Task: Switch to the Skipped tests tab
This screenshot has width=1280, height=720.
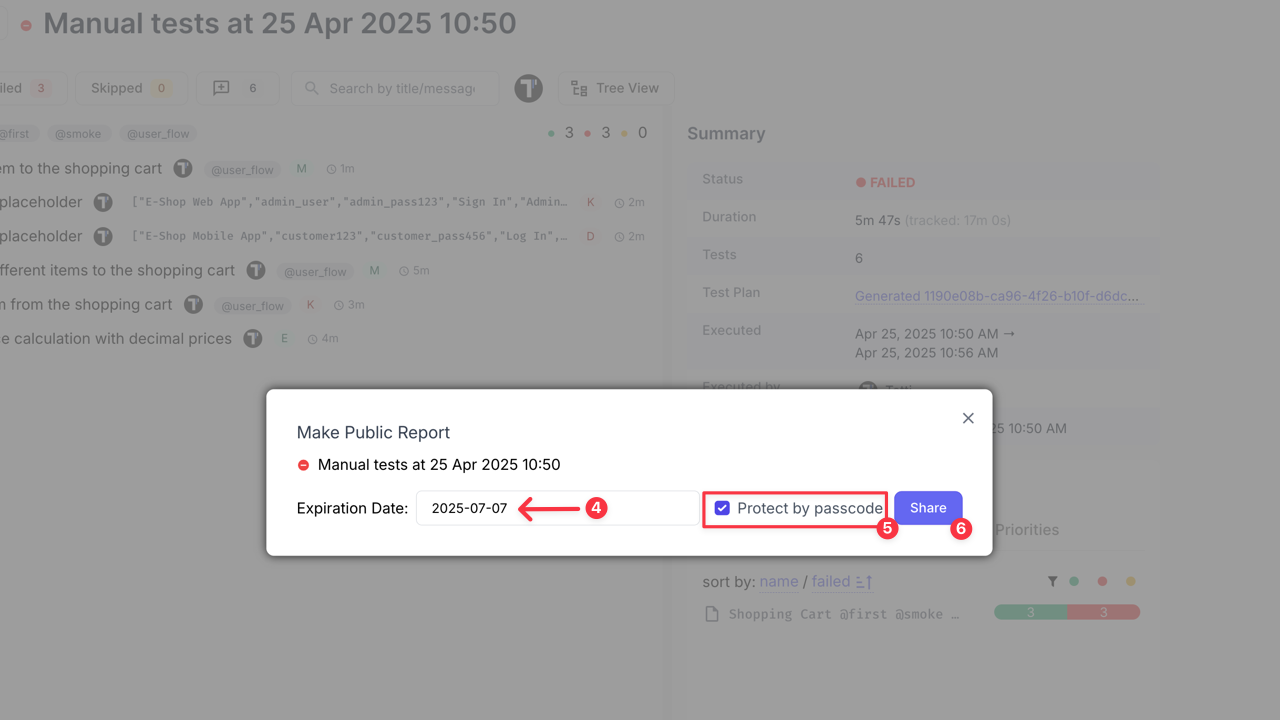Action: pyautogui.click(x=131, y=88)
